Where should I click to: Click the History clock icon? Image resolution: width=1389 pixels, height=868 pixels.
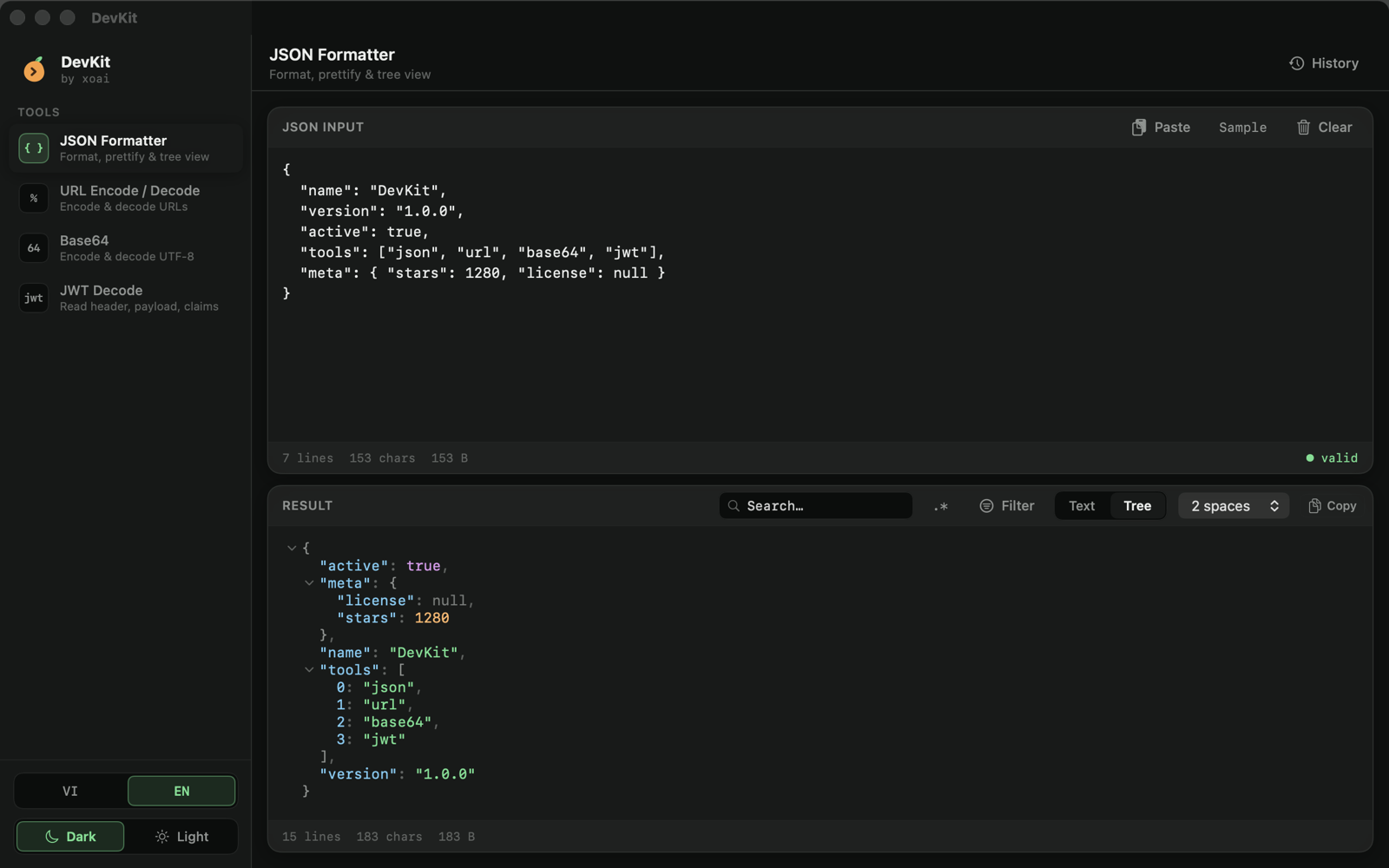click(1297, 63)
